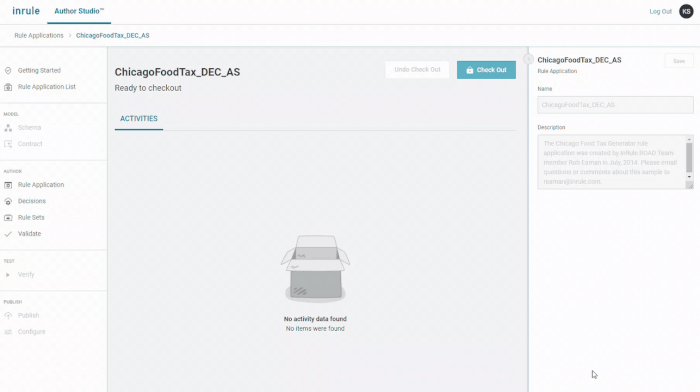The image size is (700, 392).
Task: Click the Rule Application icon under Author
Action: pyautogui.click(x=8, y=185)
